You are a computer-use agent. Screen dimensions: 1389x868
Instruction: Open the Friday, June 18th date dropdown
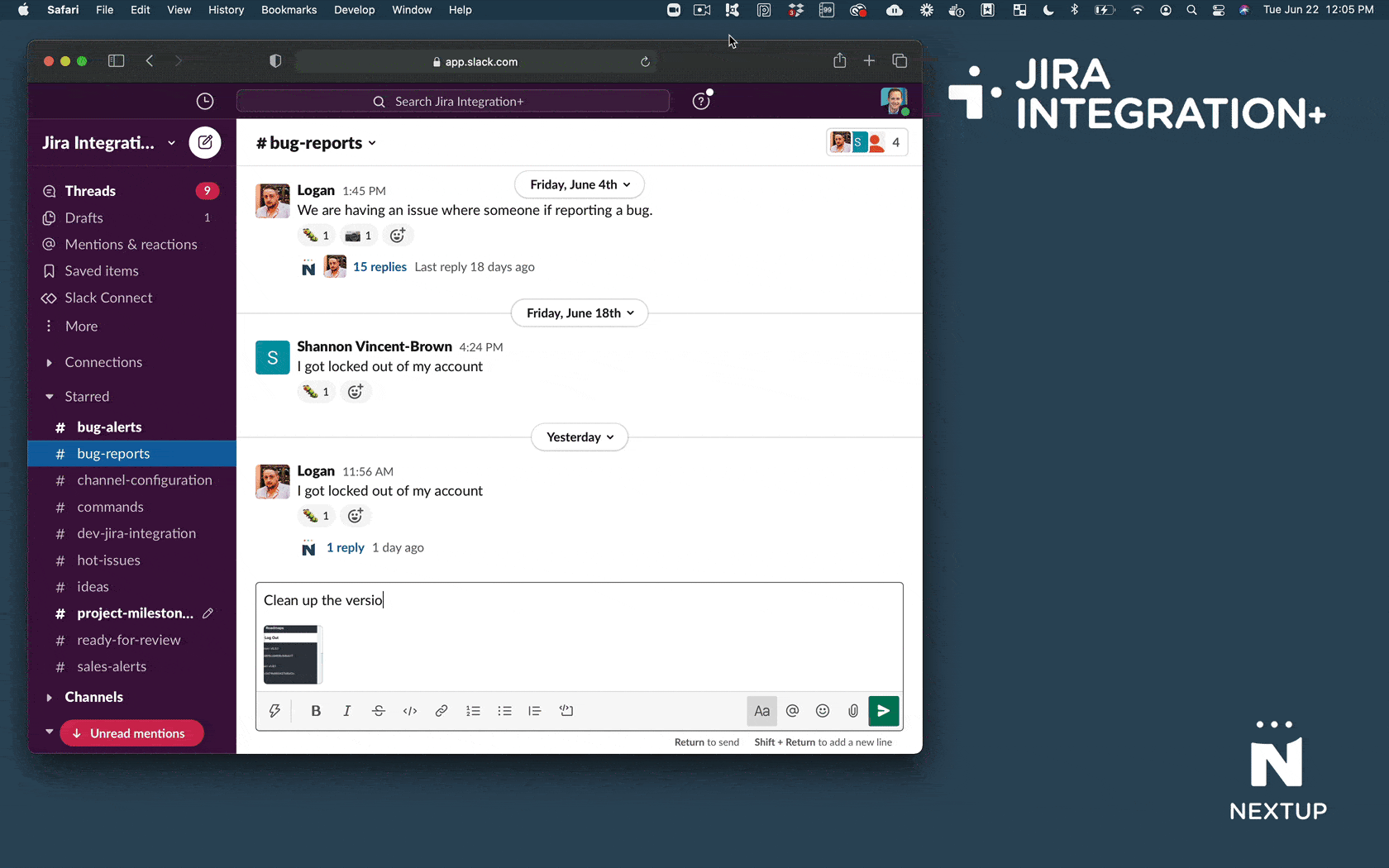580,313
